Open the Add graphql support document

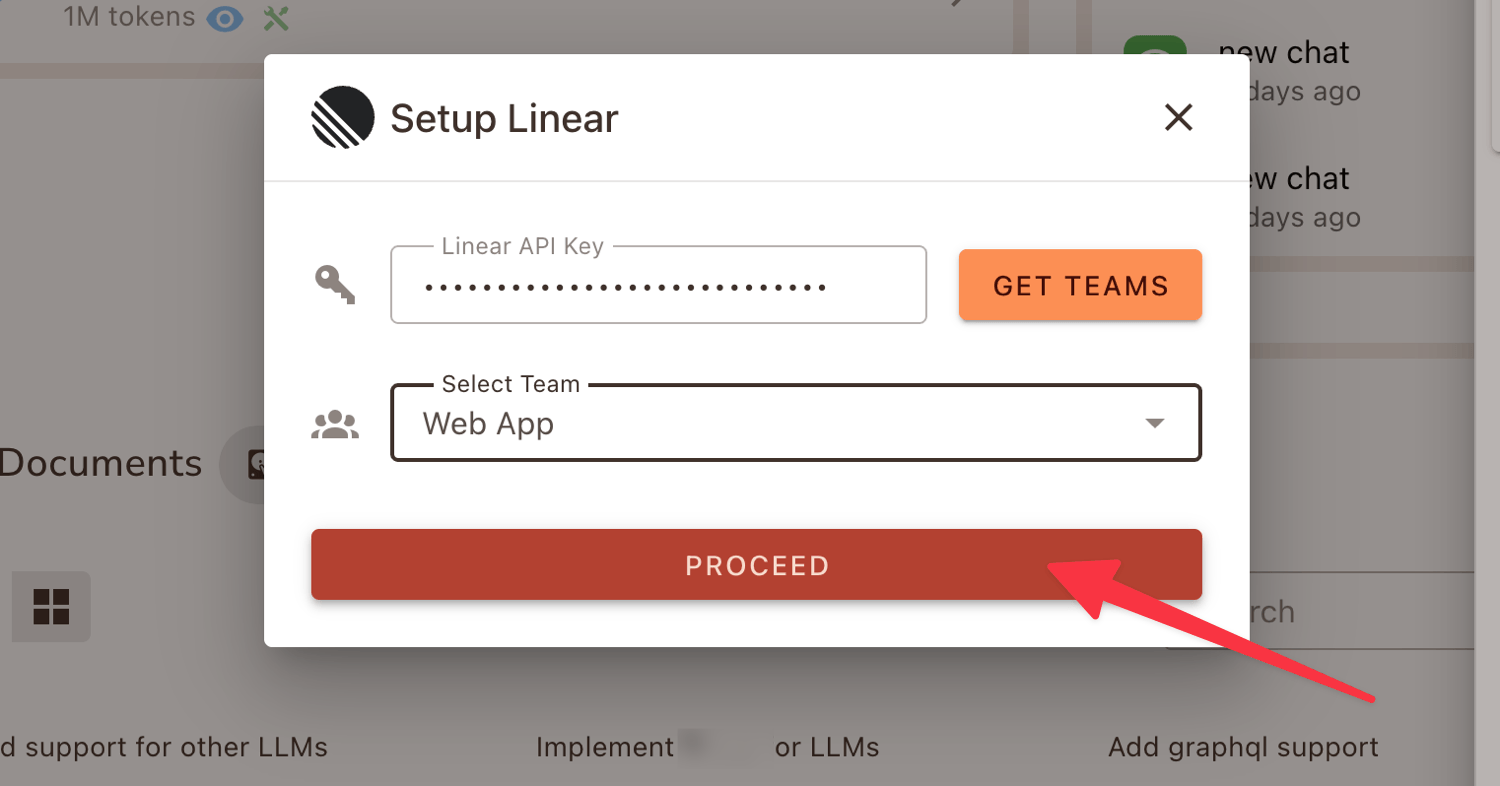coord(1243,746)
